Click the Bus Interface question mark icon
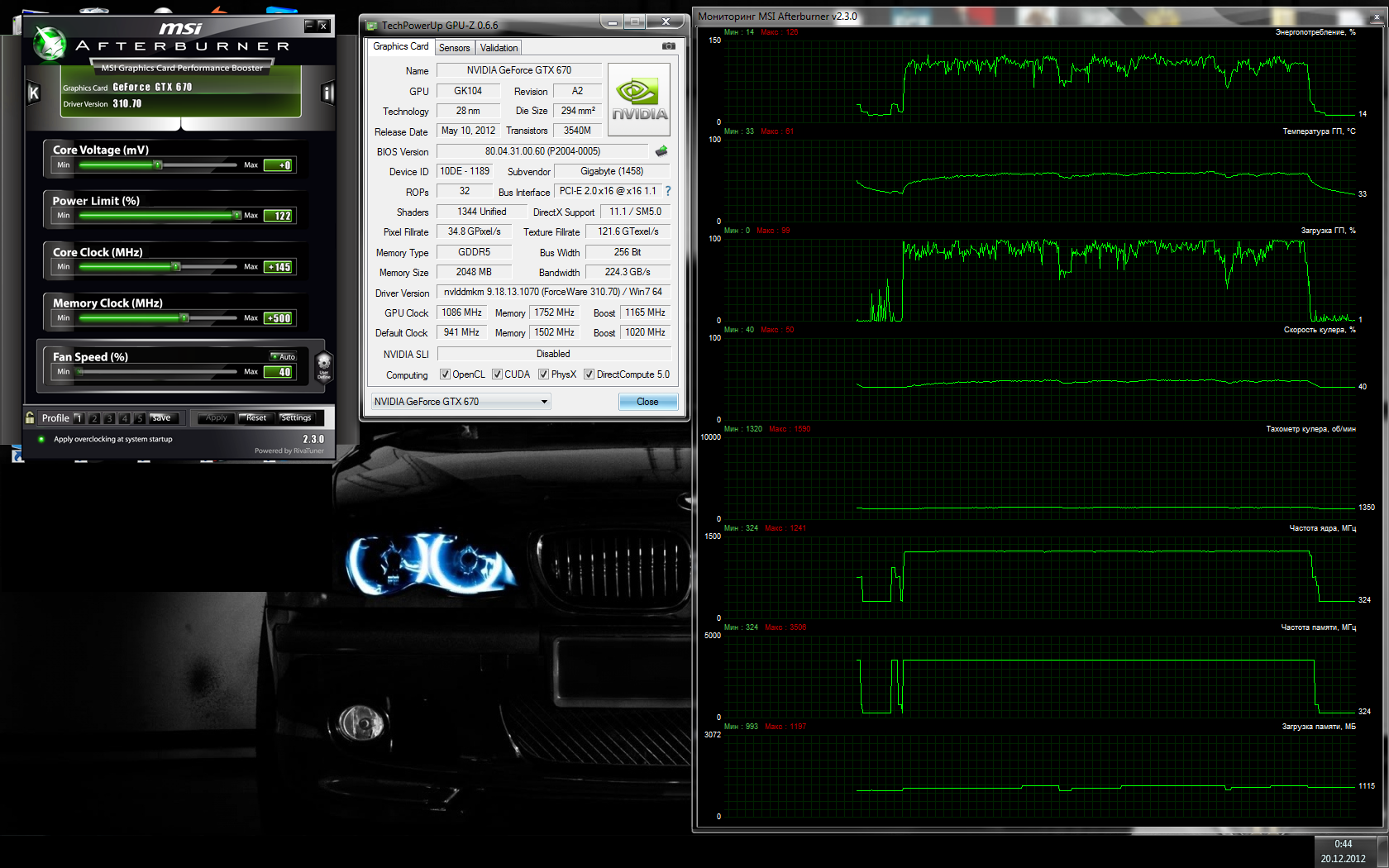 click(668, 191)
